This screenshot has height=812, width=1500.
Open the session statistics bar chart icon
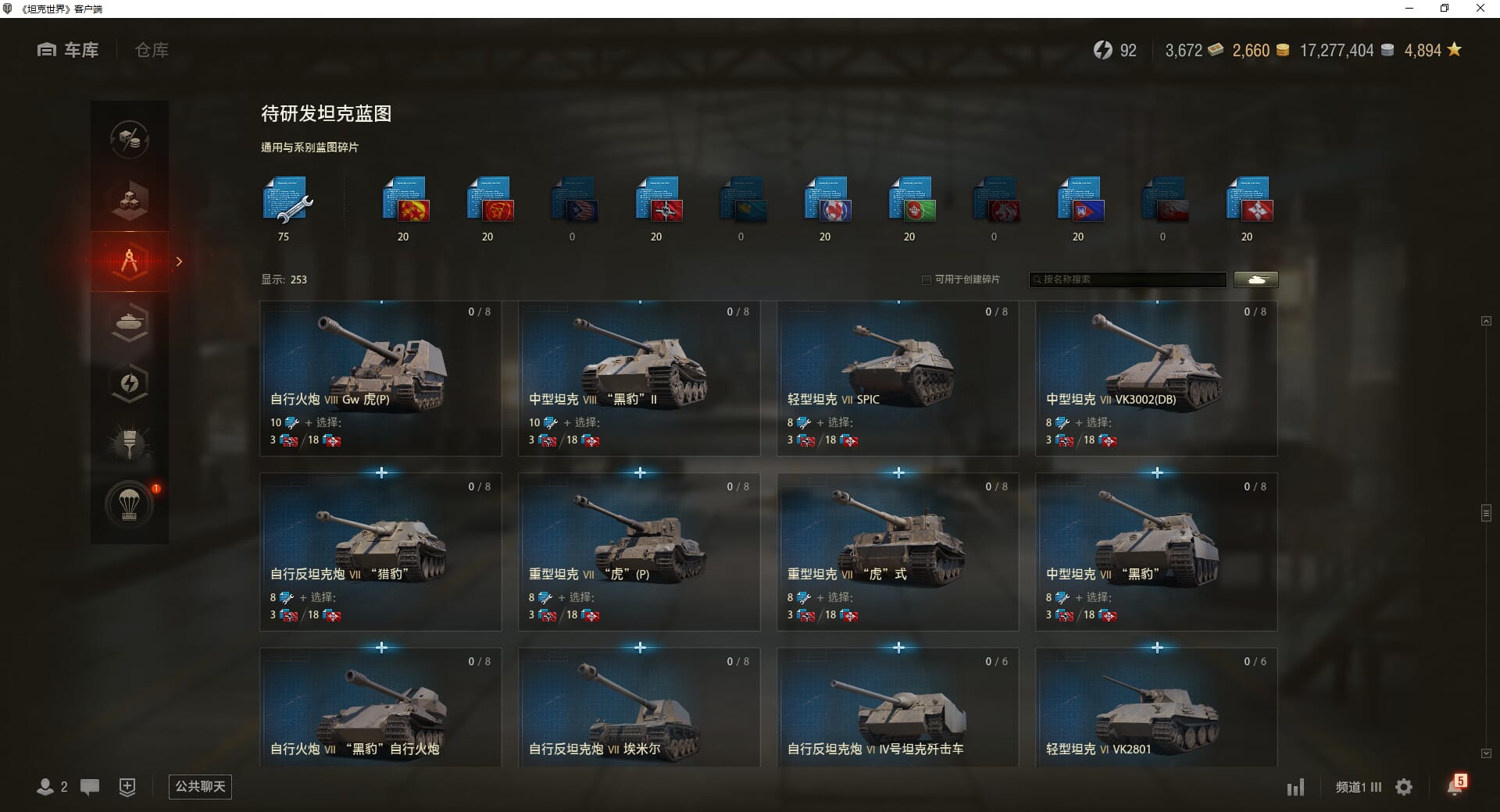1296,787
